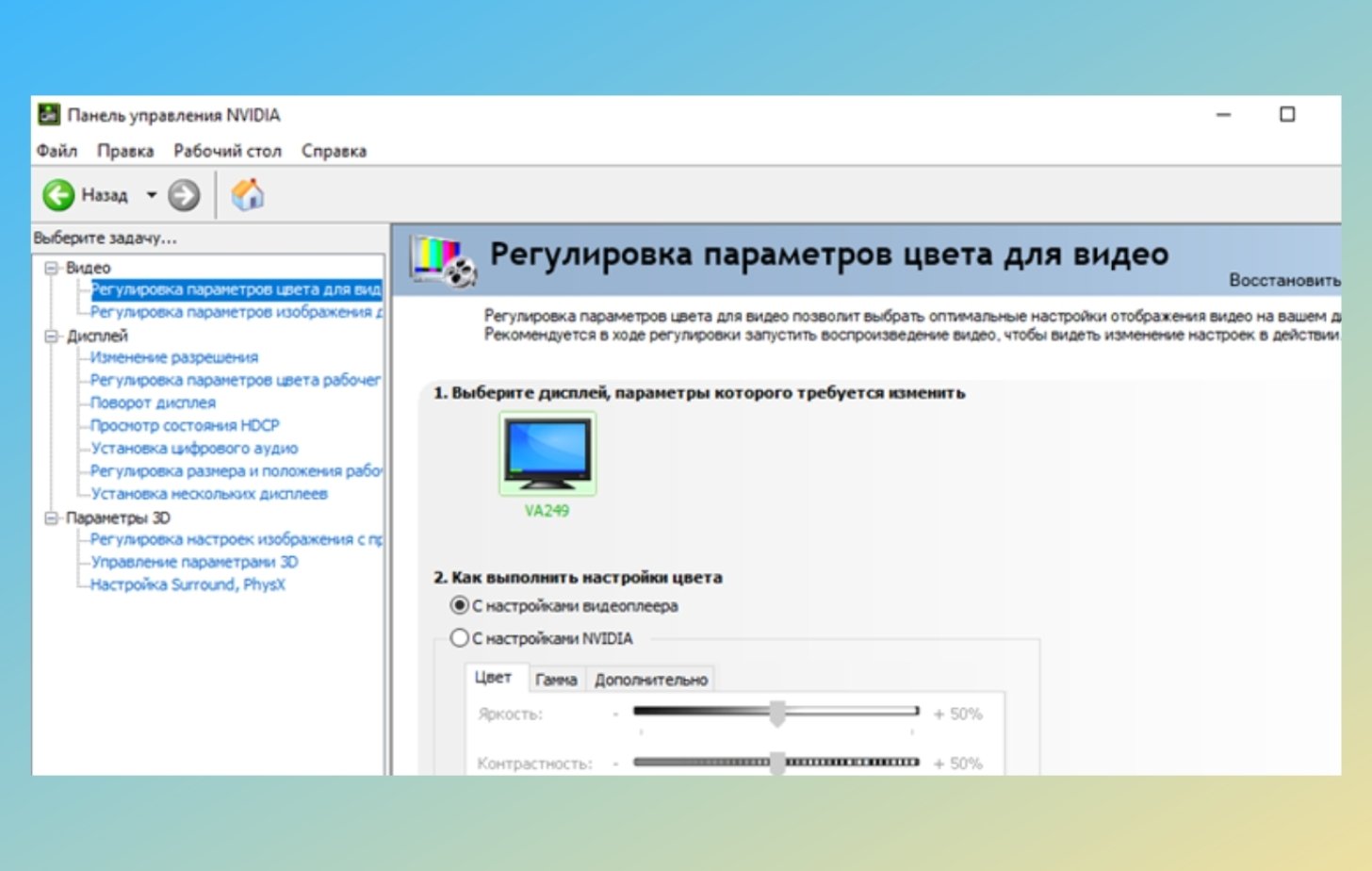
Task: Collapse the Дисплей tree section
Action: click(x=52, y=337)
